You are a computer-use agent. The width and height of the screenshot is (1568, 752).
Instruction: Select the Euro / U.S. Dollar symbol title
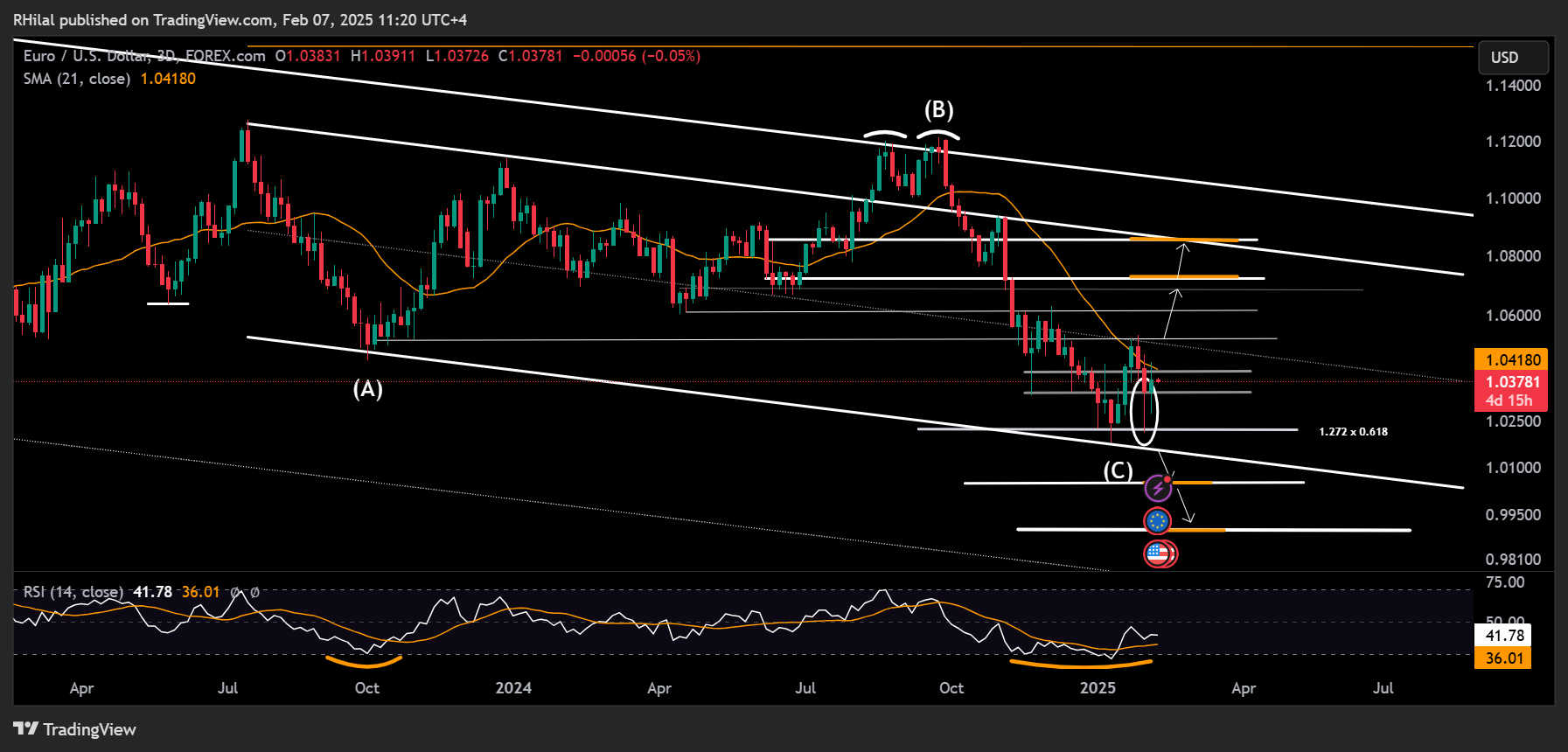tap(144, 56)
